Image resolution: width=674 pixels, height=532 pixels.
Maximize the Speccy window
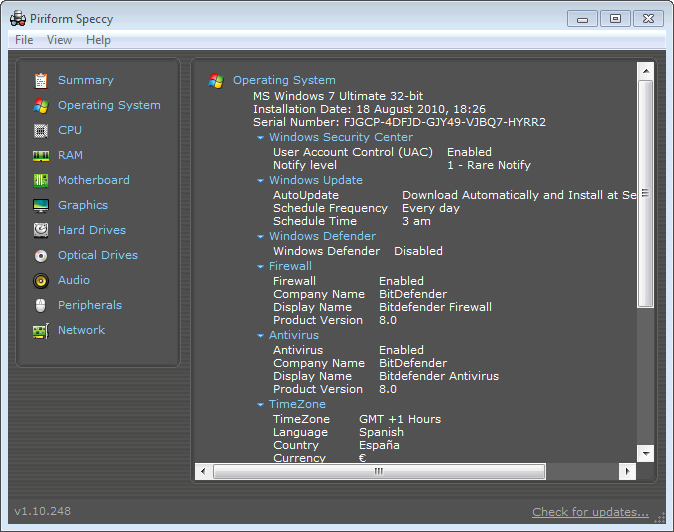click(616, 19)
